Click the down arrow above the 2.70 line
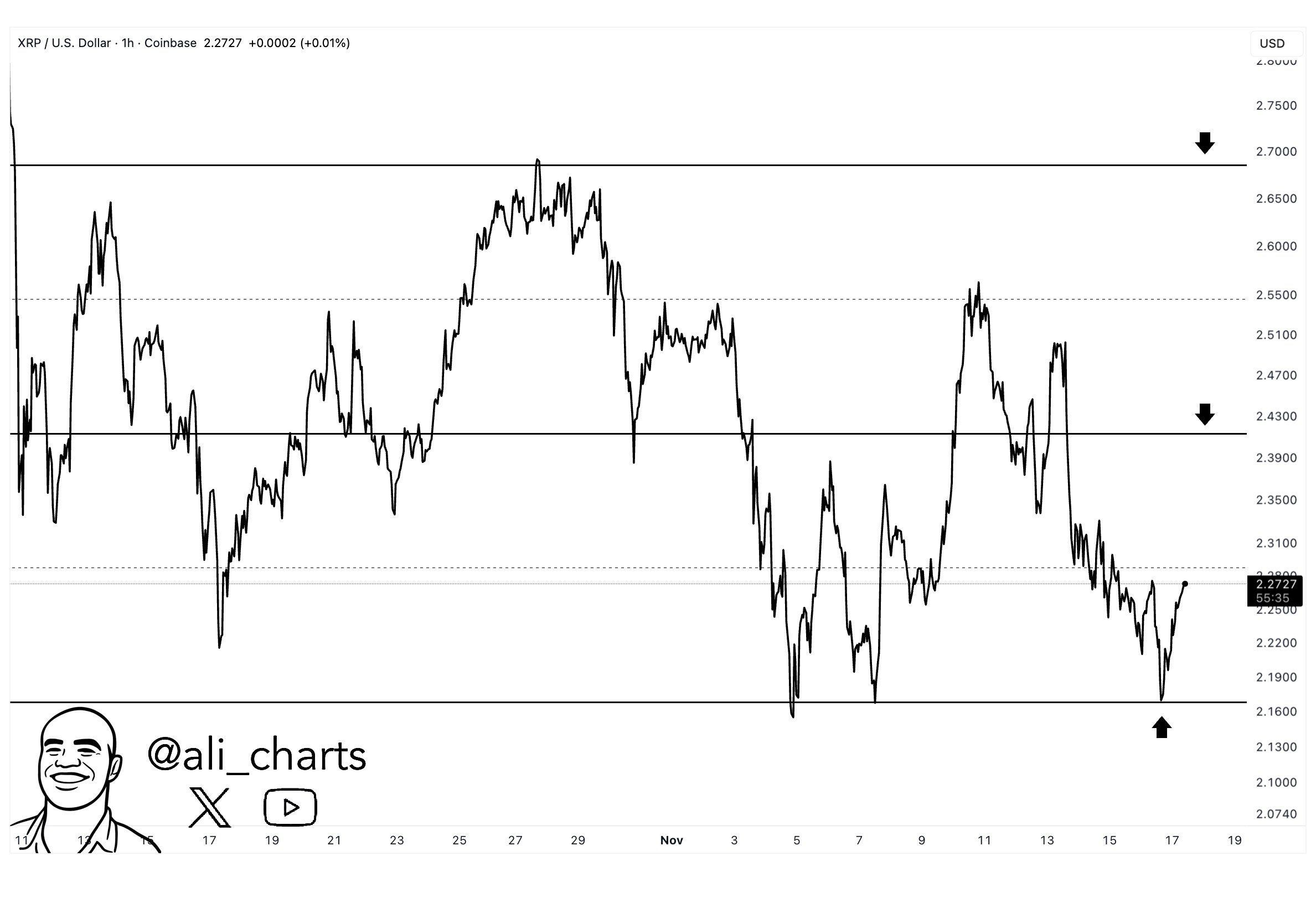1316x913 pixels. [1205, 142]
